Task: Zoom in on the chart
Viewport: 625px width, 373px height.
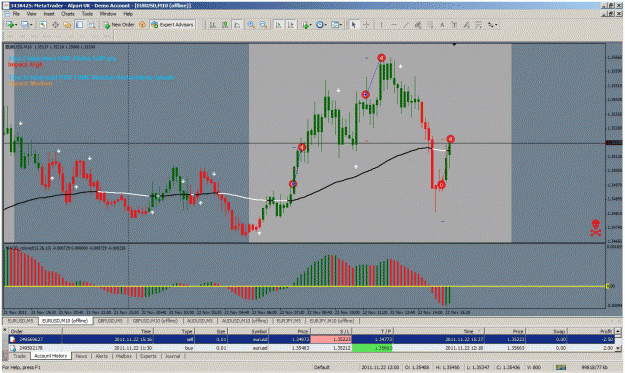Action: (251, 25)
